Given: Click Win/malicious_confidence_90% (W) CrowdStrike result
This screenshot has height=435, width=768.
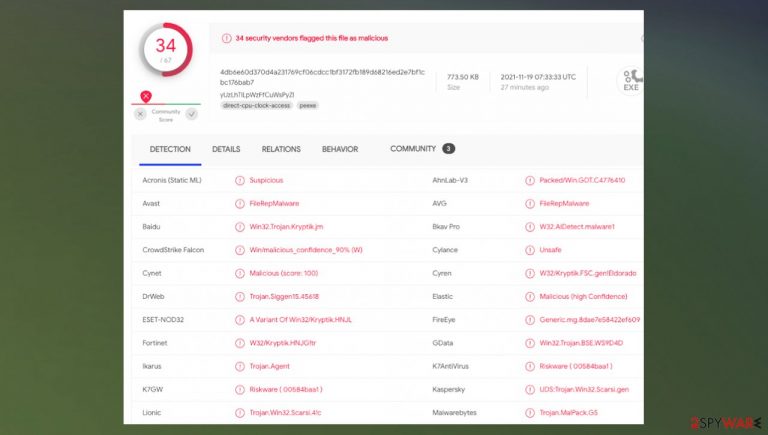Looking at the screenshot, I should click(x=306, y=250).
